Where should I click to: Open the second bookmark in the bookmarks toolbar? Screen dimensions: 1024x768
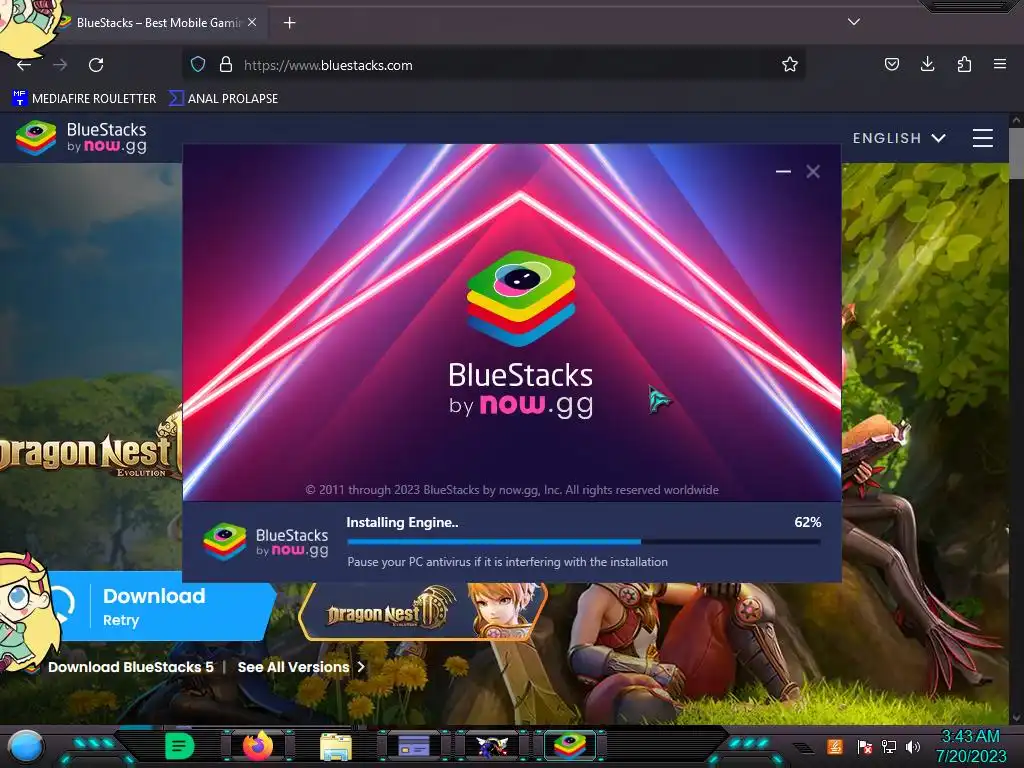click(223, 99)
